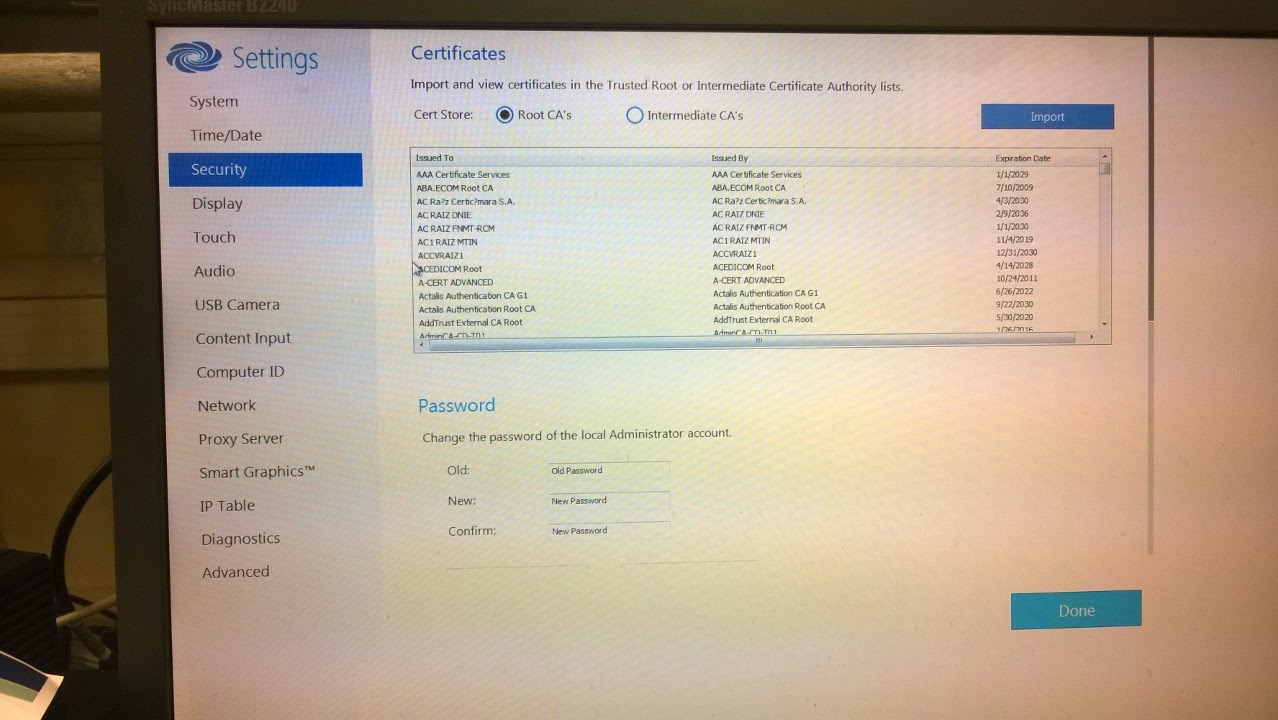
Task: Click the Certificates section heading
Action: pyautogui.click(x=458, y=54)
